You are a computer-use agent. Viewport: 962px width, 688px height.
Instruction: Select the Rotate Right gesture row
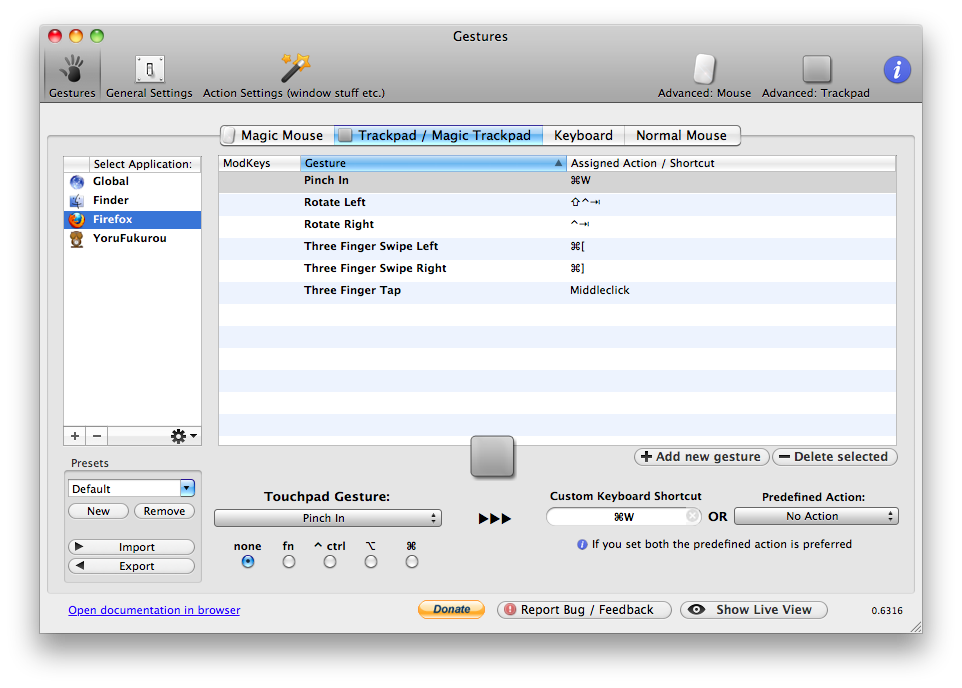pos(557,225)
